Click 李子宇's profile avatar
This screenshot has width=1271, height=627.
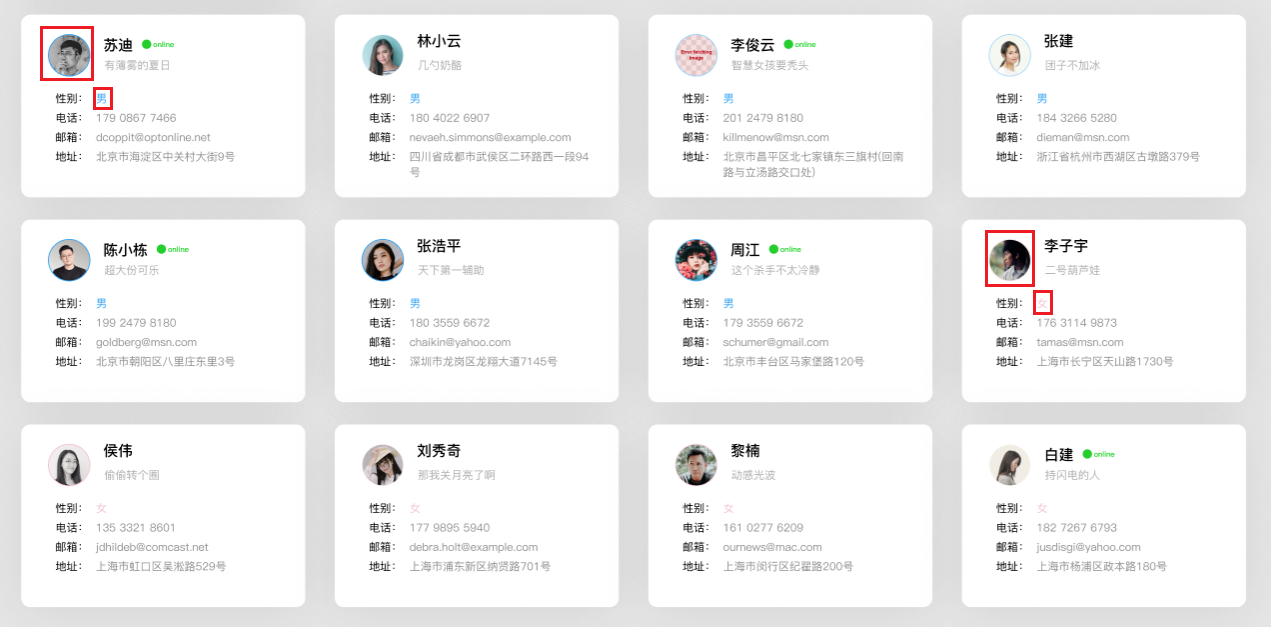pos(1009,260)
